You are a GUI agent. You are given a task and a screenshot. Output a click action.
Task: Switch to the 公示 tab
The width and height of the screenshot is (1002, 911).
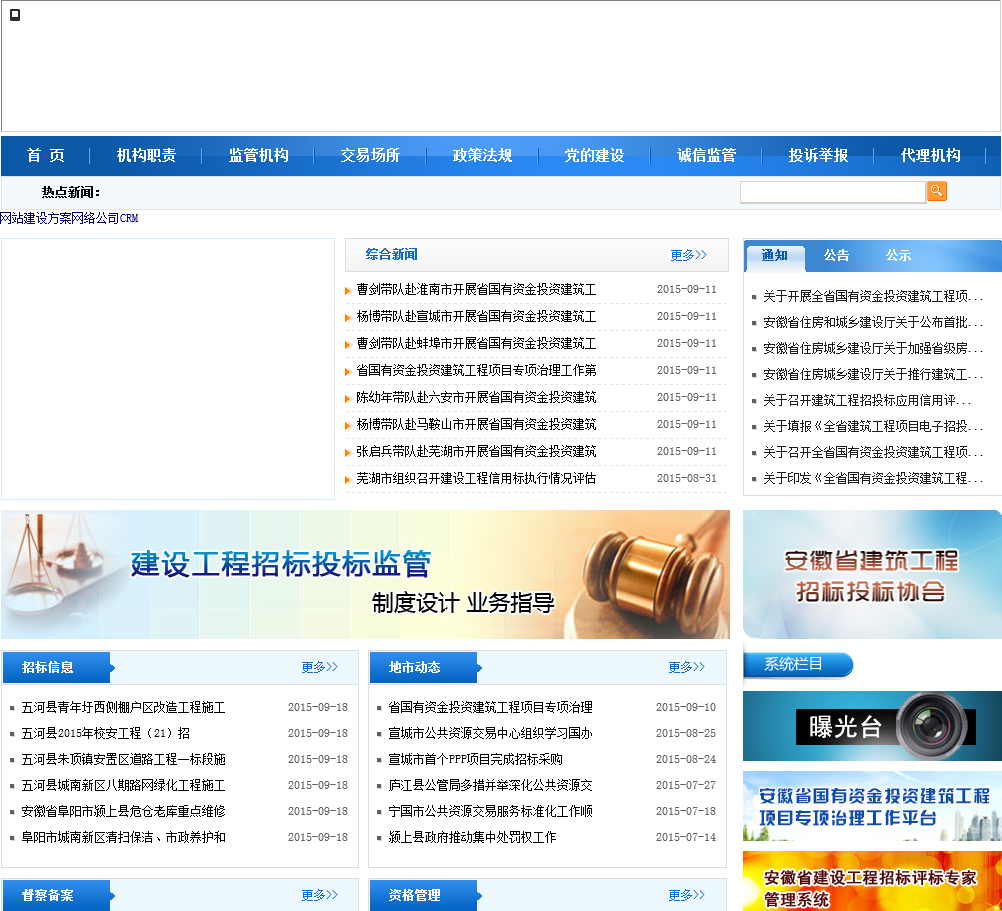click(898, 256)
